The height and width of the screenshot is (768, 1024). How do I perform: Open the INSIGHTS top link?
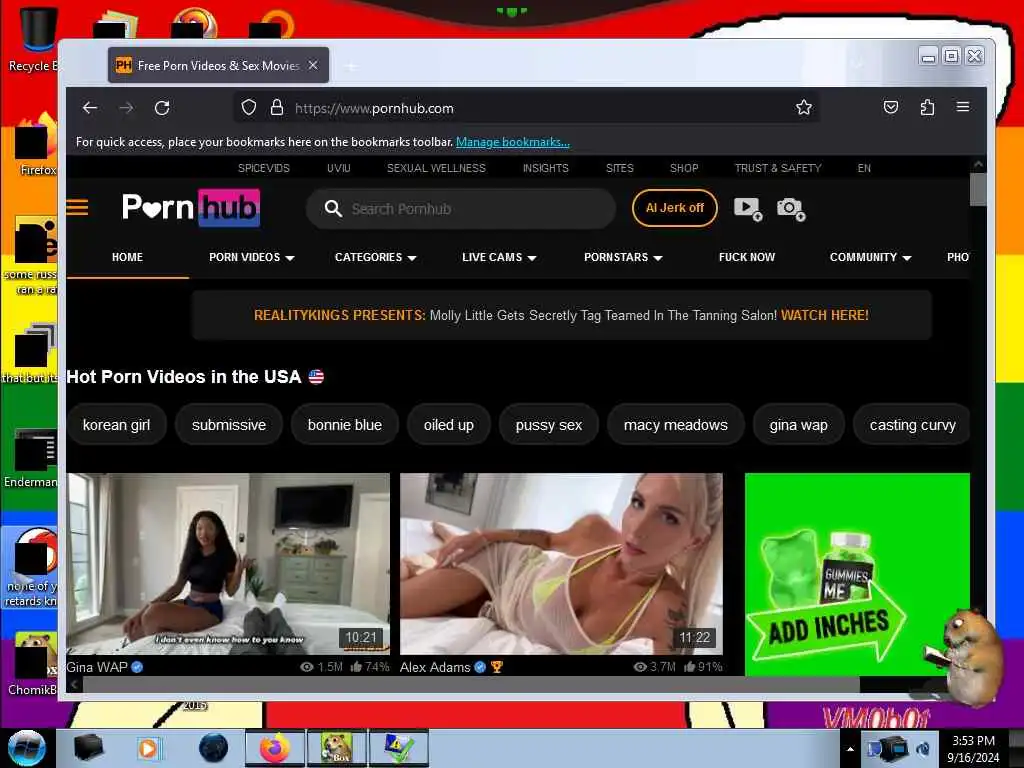coord(545,168)
